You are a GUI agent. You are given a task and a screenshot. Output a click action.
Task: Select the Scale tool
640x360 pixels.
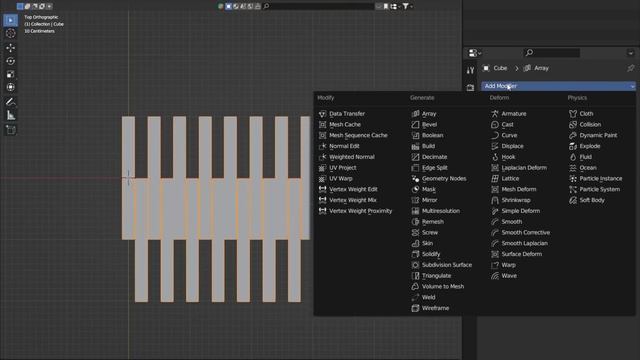[11, 74]
